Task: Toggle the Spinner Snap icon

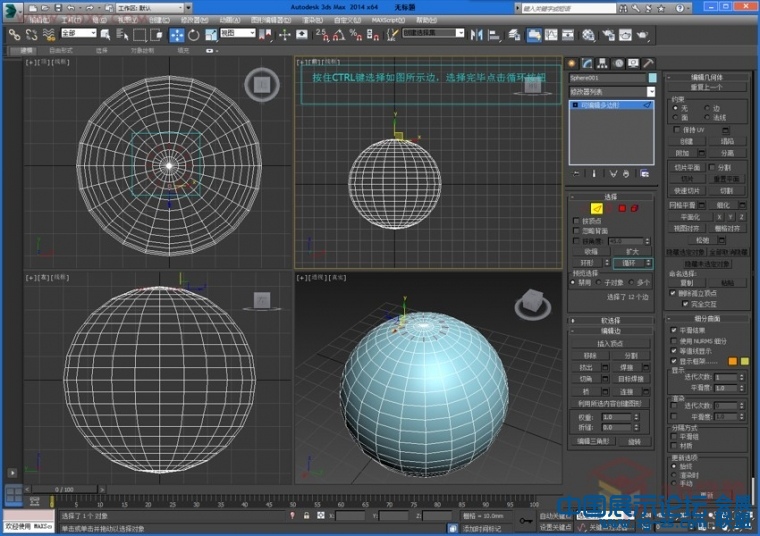Action: [x=373, y=35]
